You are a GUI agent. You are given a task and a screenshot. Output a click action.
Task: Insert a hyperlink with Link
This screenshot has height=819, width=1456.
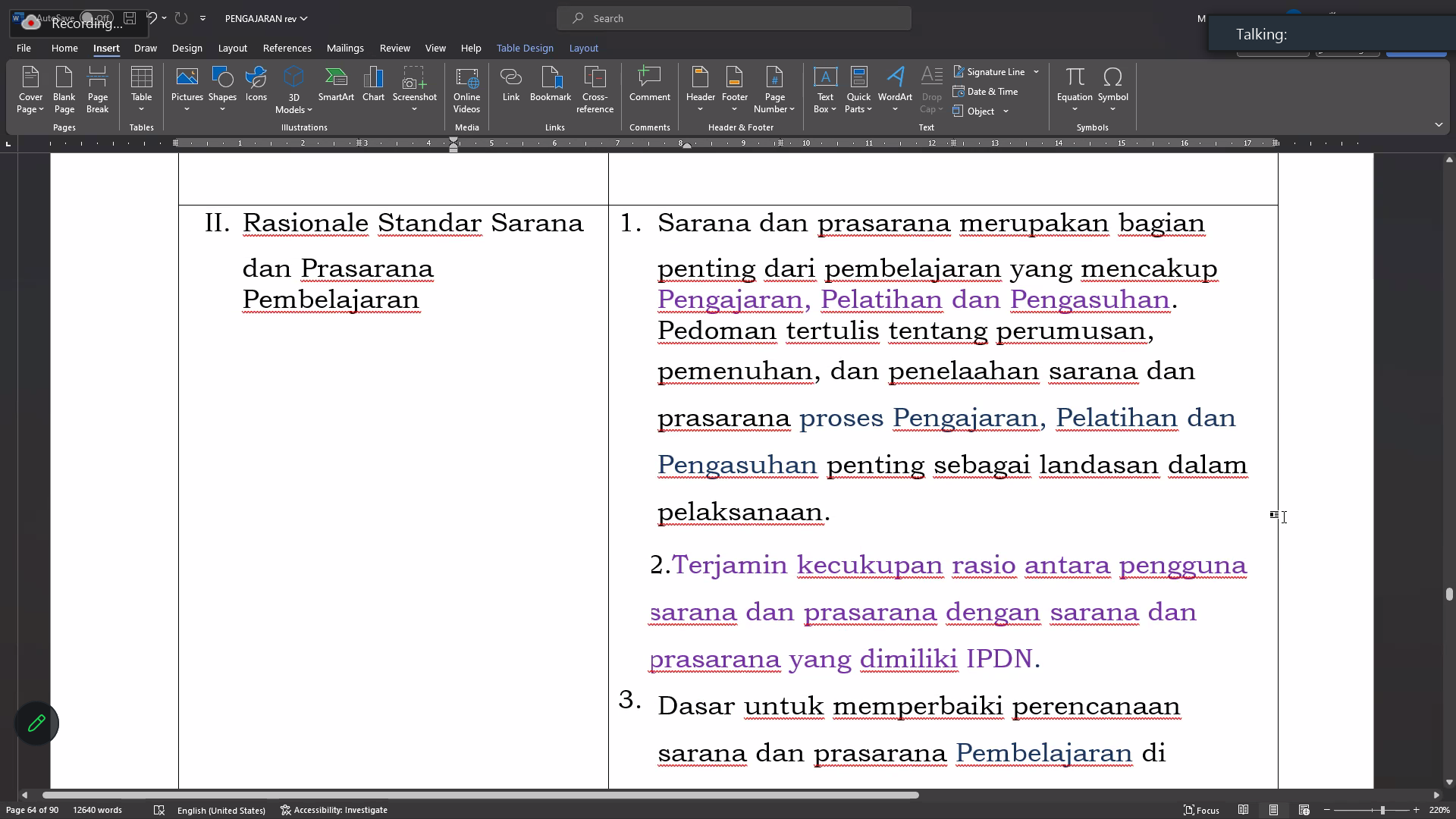pyautogui.click(x=511, y=85)
